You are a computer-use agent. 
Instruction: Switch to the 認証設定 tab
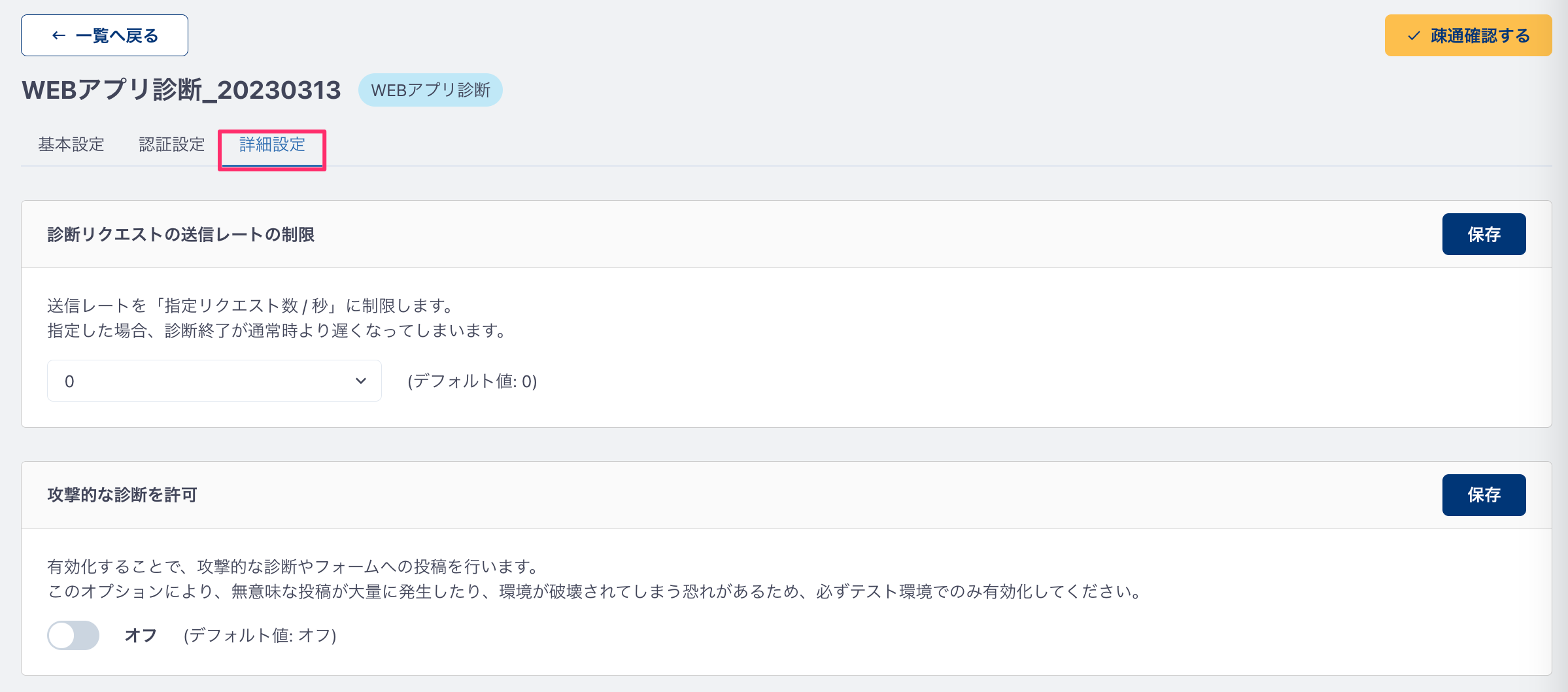pyautogui.click(x=172, y=145)
